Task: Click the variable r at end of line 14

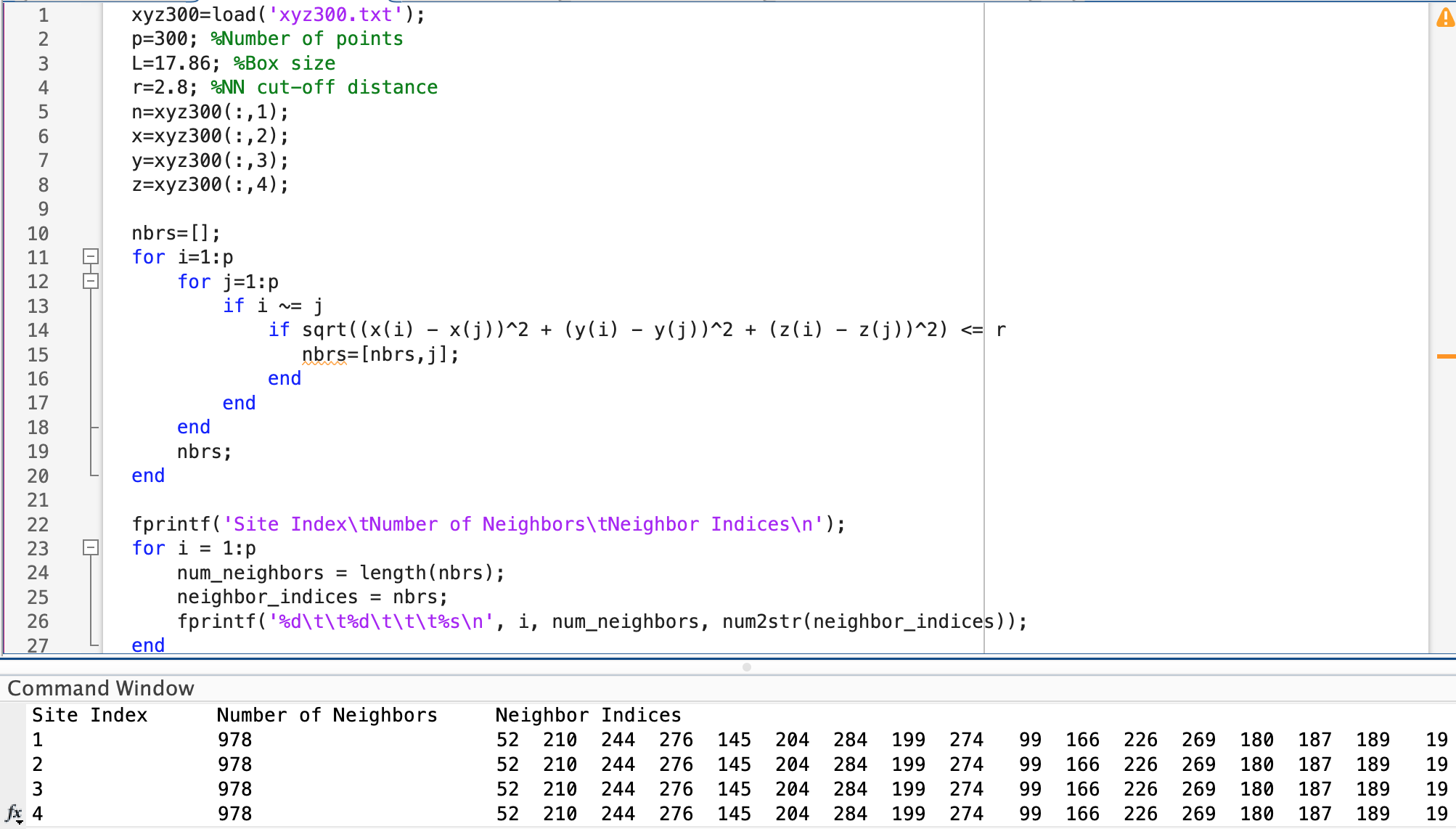Action: (1000, 330)
